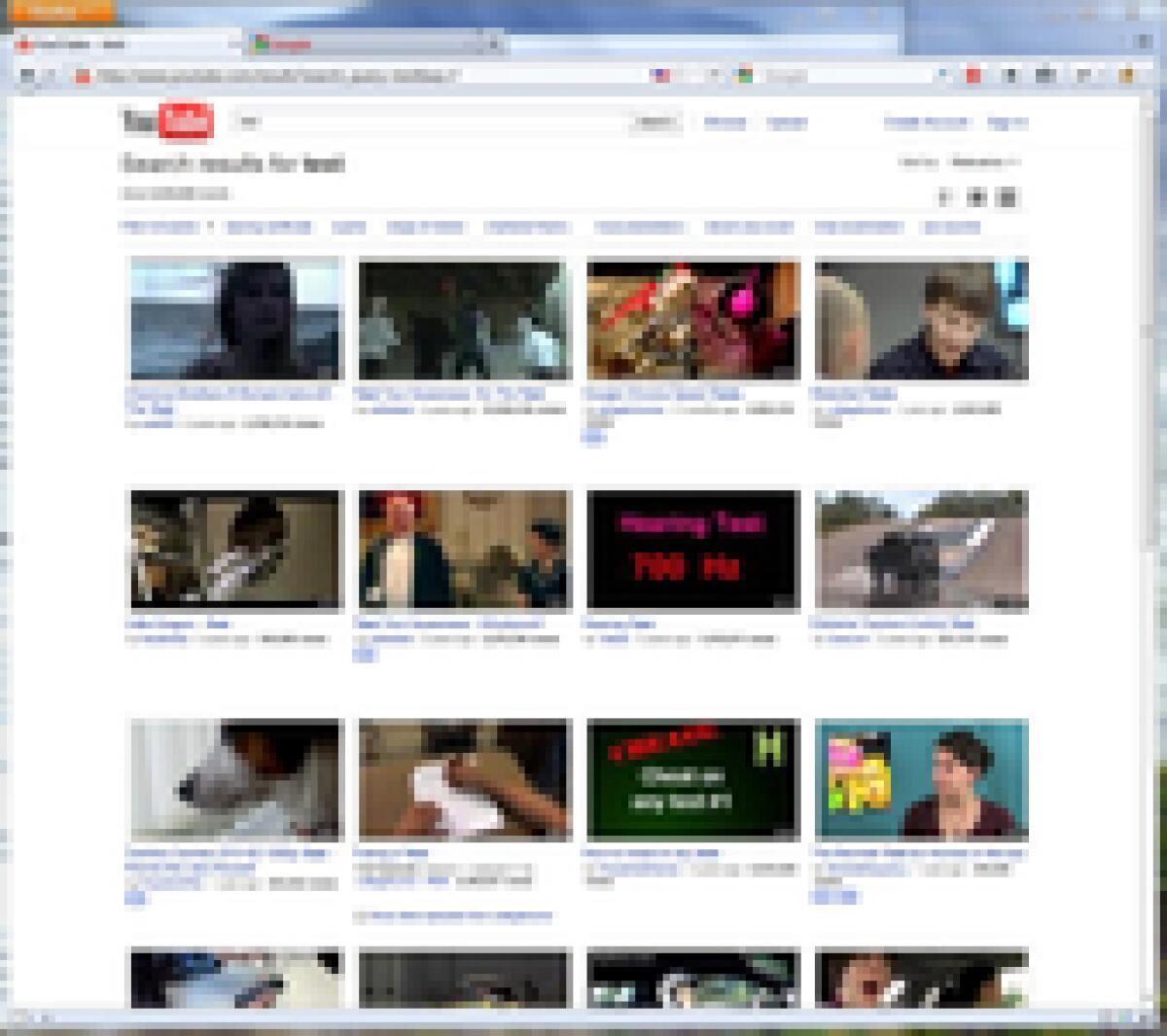Click the YouTube Search button
Image resolution: width=1167 pixels, height=1036 pixels.
coord(656,122)
